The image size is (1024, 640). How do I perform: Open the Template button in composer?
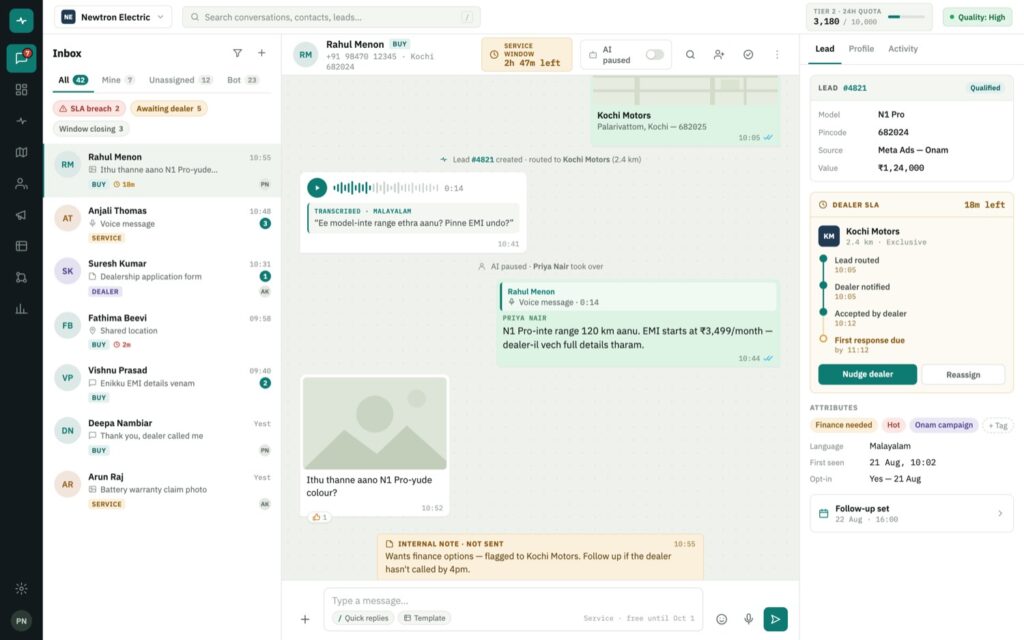[x=424, y=618]
